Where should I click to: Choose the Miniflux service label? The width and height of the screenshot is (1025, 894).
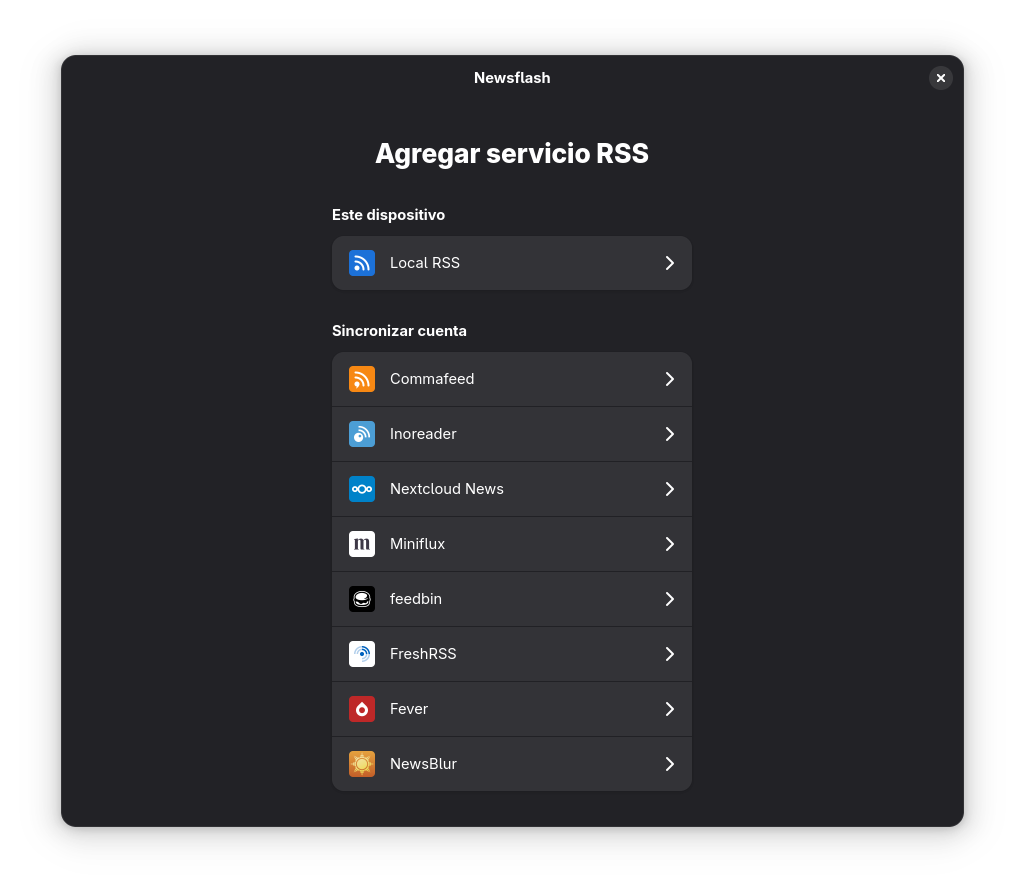417,544
